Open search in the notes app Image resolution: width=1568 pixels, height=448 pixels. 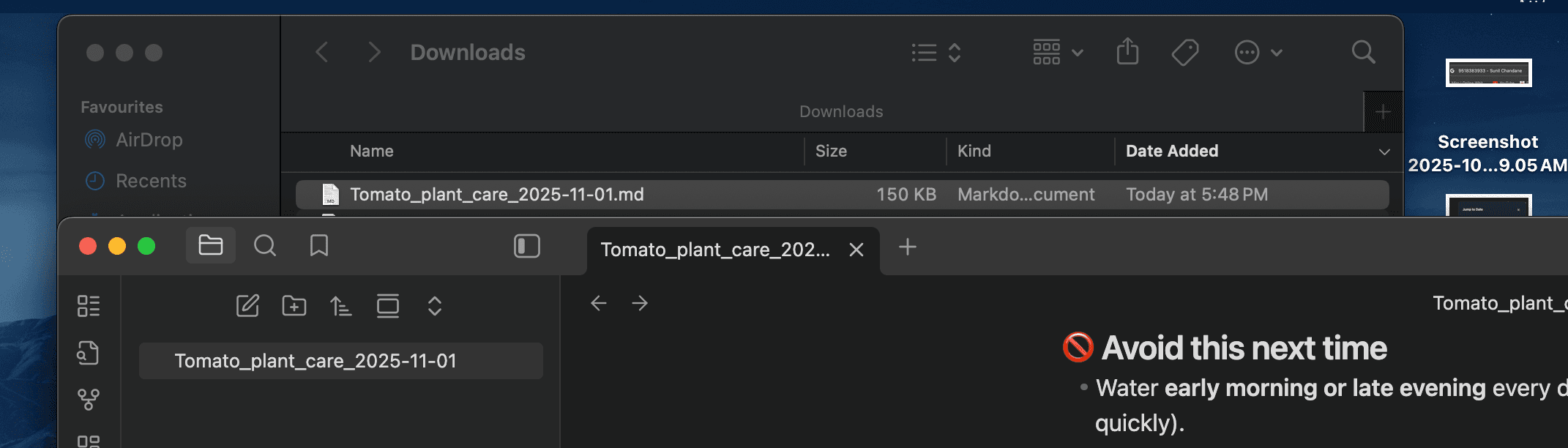click(265, 246)
